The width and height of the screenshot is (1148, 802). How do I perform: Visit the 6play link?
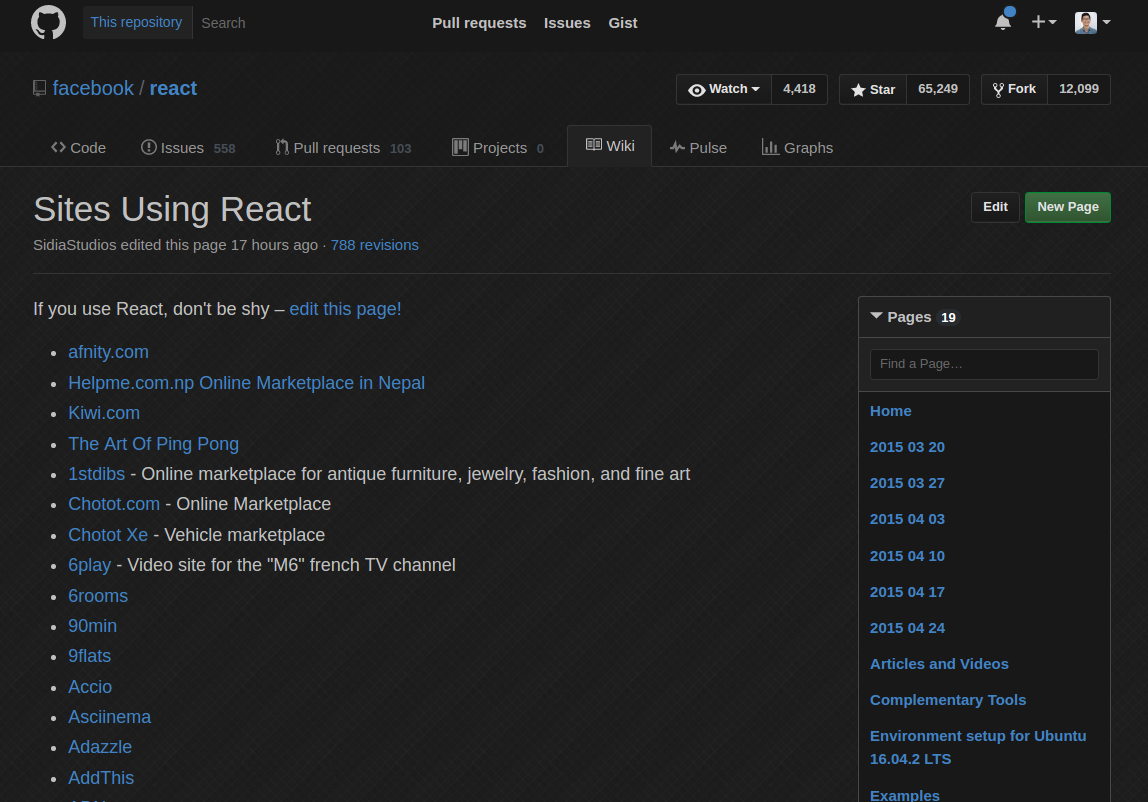coord(89,565)
